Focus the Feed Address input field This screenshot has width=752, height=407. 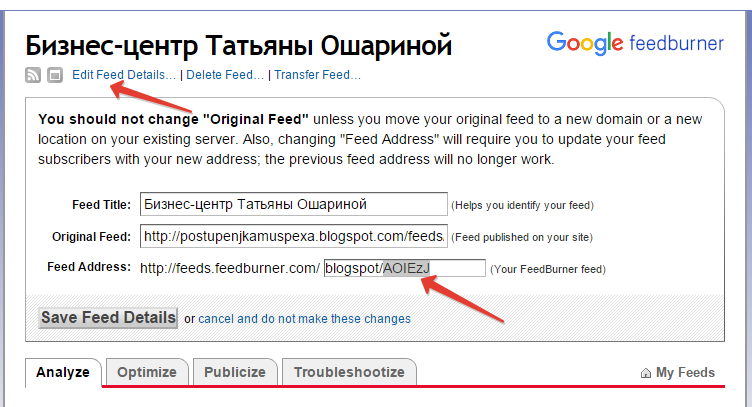[405, 268]
